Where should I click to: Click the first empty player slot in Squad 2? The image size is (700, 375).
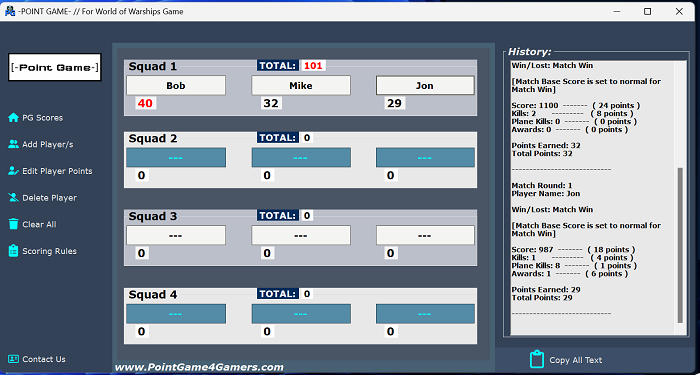tap(176, 158)
